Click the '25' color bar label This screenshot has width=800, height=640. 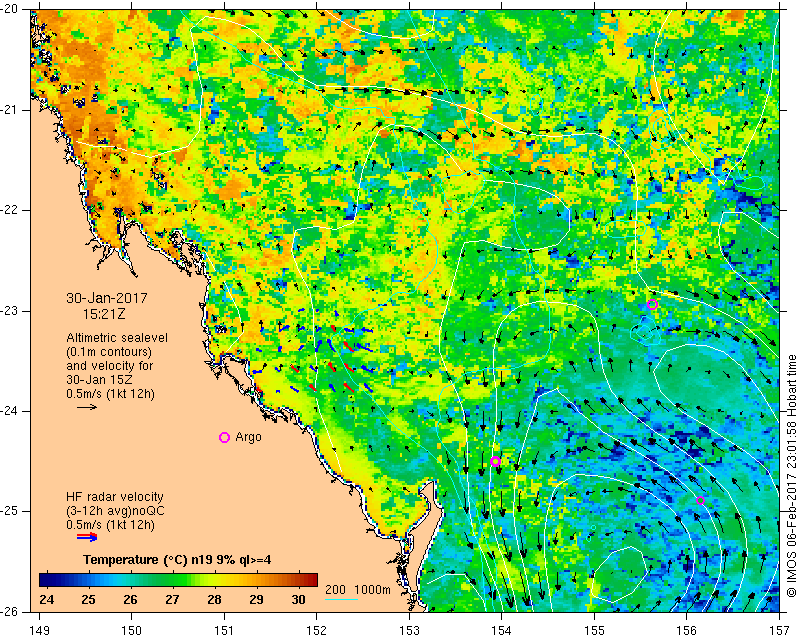coord(88,599)
